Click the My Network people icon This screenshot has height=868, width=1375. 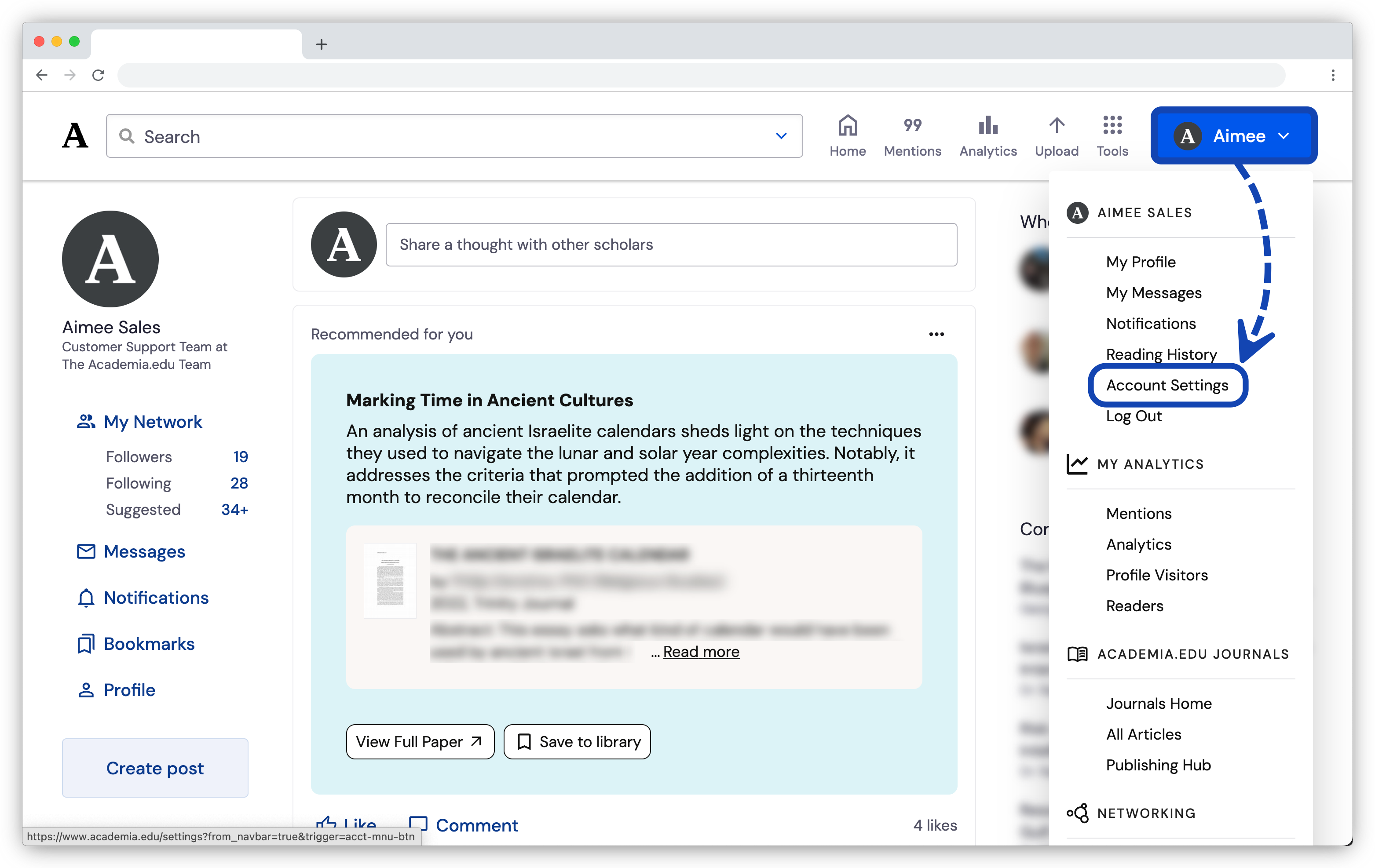click(x=86, y=422)
